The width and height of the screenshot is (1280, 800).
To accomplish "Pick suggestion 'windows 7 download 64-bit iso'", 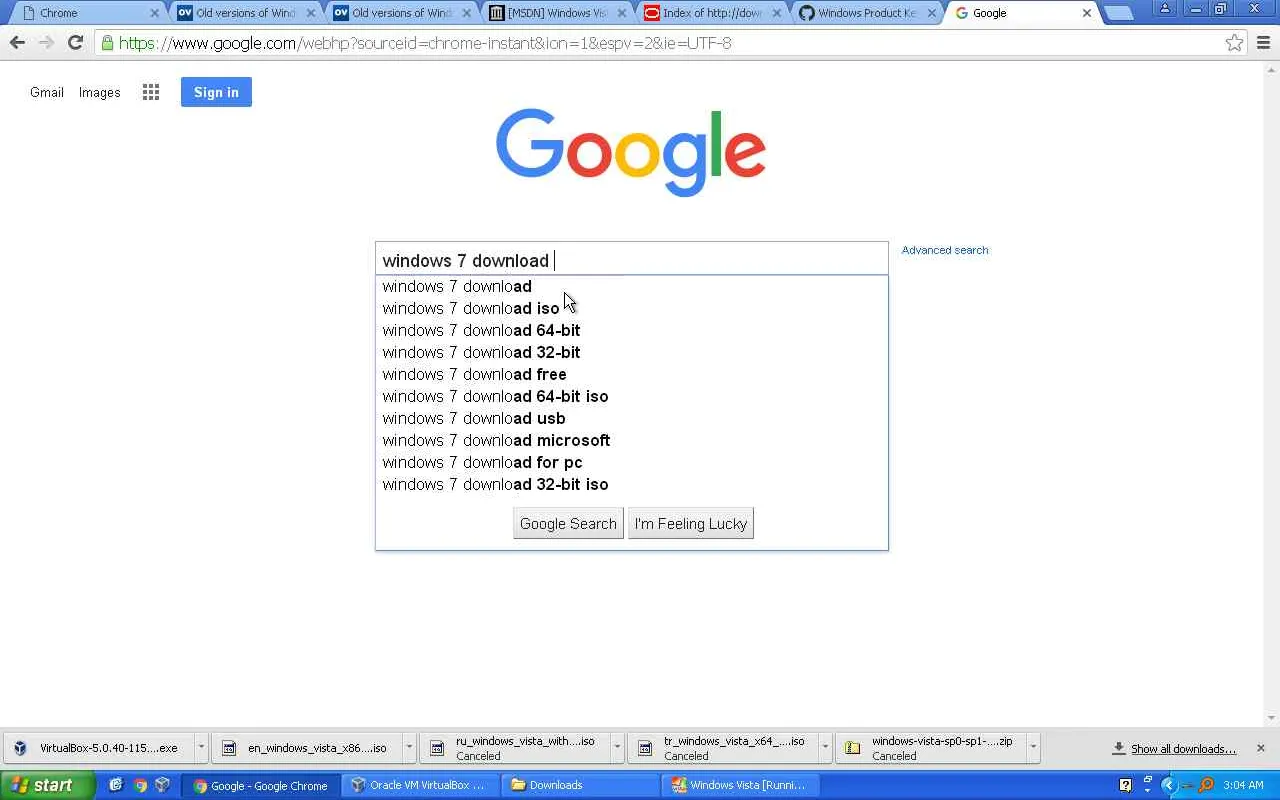I will click(631, 396).
